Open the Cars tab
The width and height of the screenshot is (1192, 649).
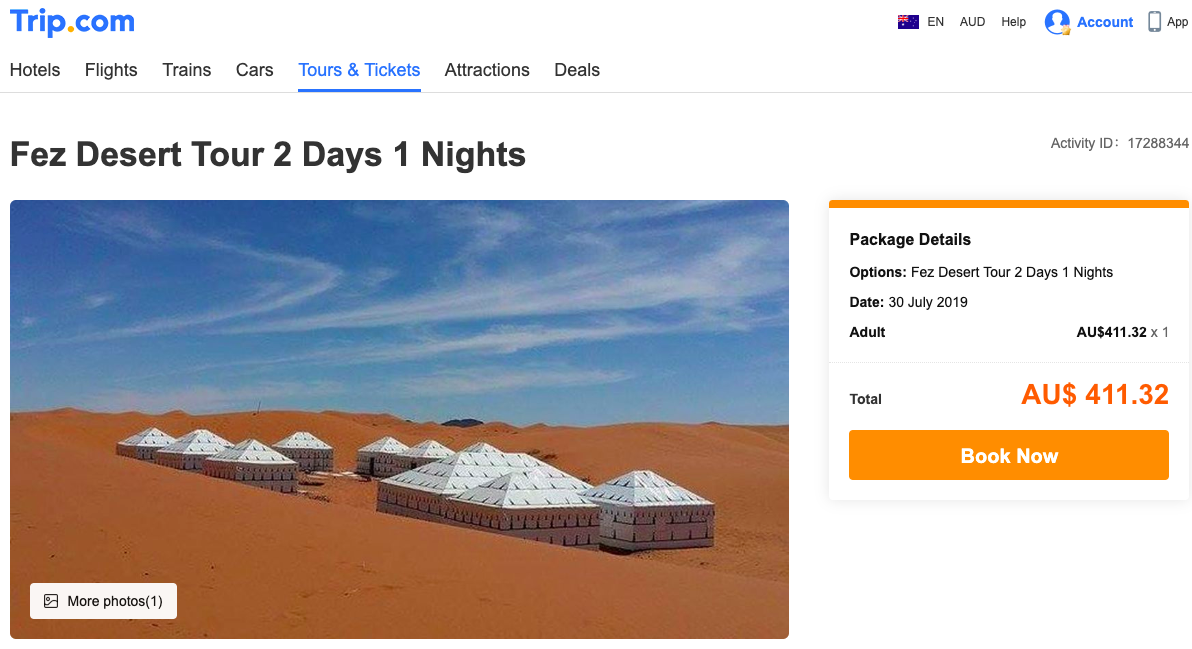[254, 70]
